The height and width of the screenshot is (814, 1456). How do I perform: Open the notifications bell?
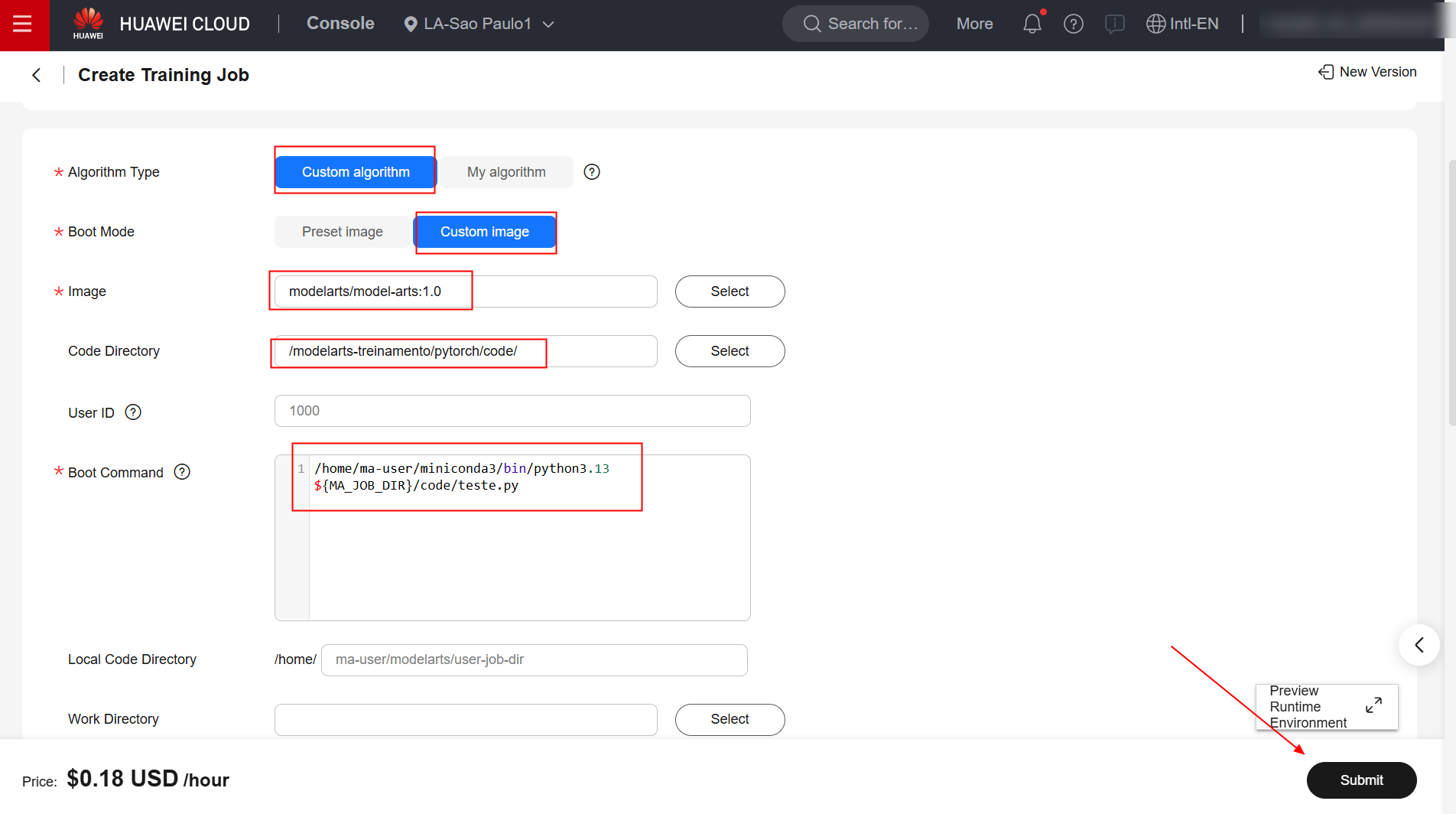point(1032,24)
